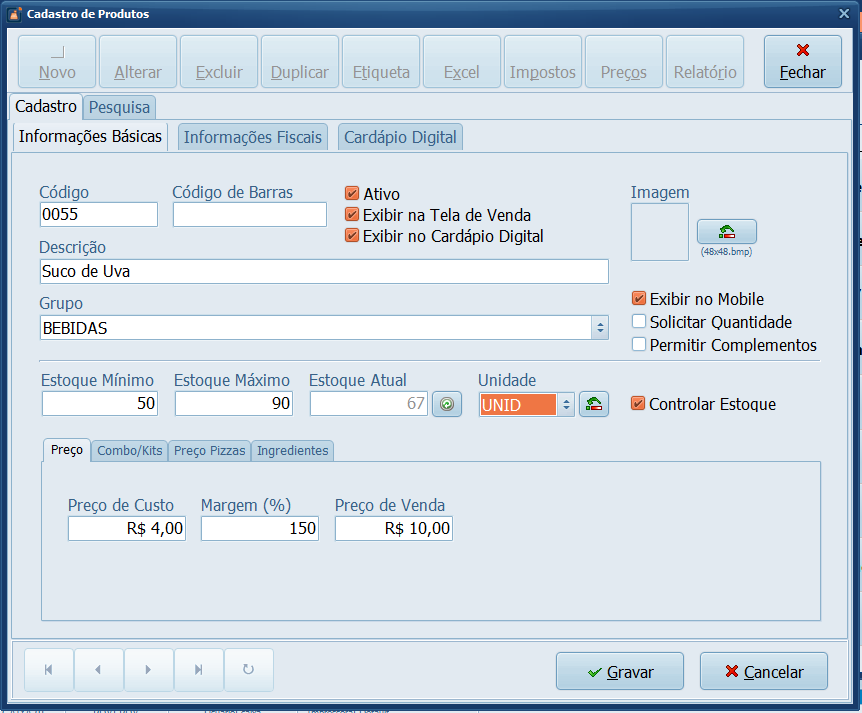Click the Cancelar button
Screen dimensions: 862x713
pos(764,672)
